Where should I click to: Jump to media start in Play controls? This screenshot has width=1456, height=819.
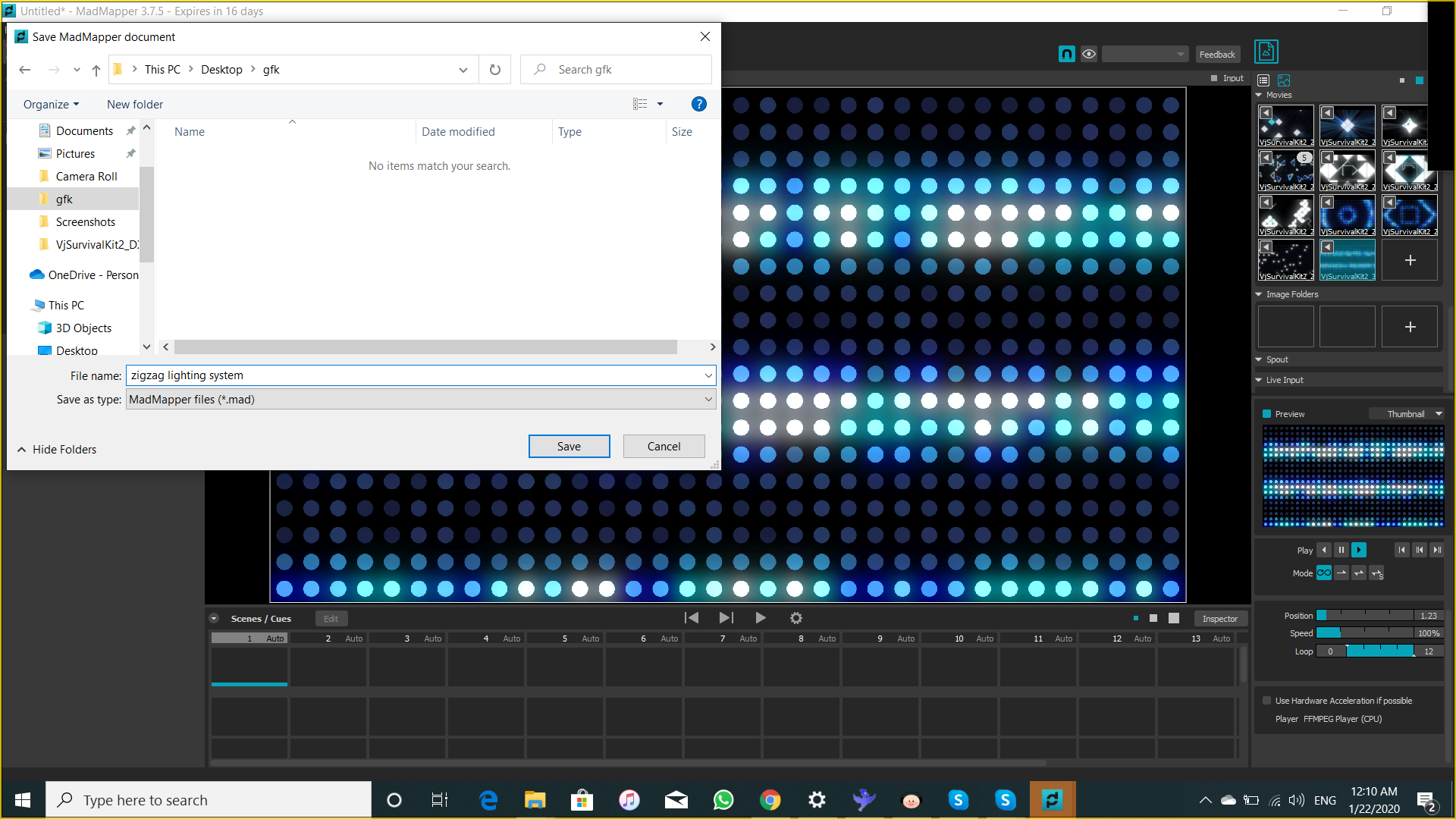point(1401,551)
